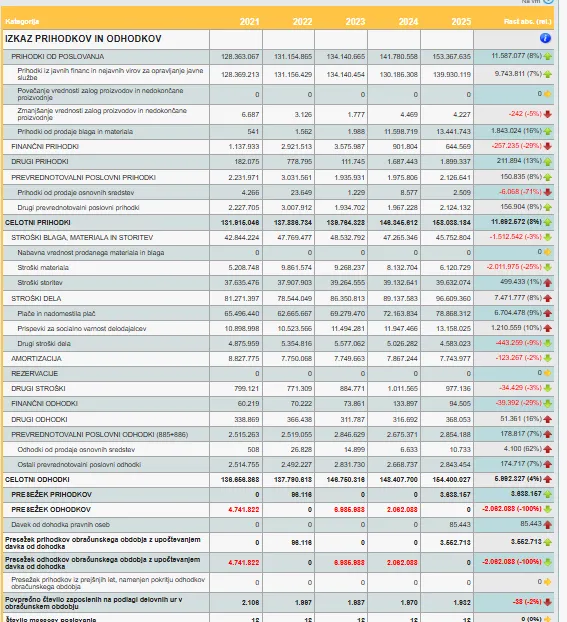Select the PREVREDNOTOVALNI POSLOVNI PRIHODKI row label
567x622 pixels.
(x=83, y=177)
